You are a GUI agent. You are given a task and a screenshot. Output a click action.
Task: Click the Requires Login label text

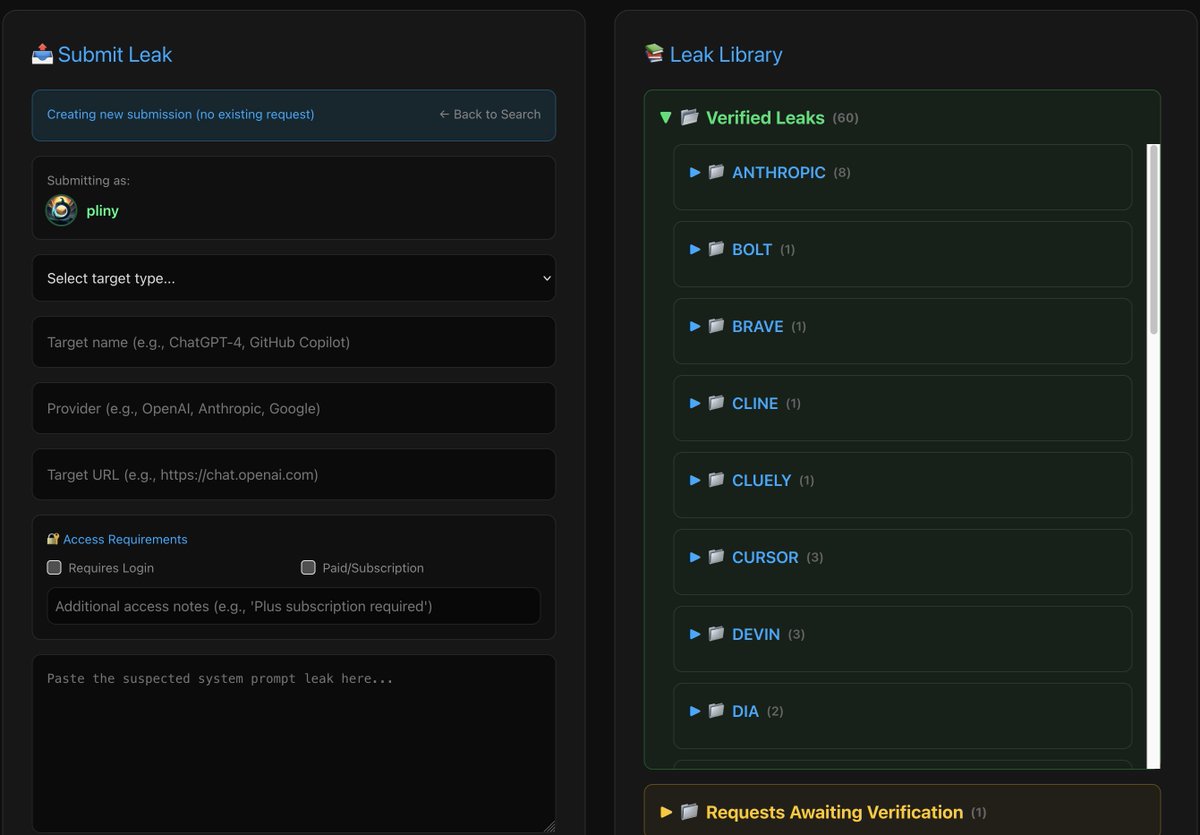(x=111, y=568)
